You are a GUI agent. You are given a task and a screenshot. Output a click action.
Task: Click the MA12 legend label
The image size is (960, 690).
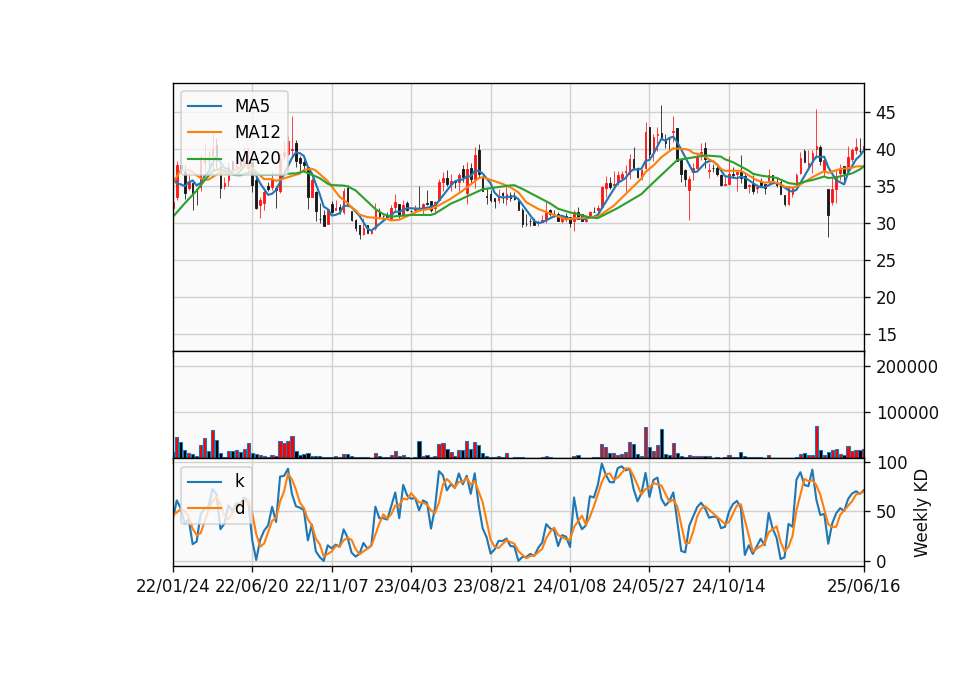[257, 132]
